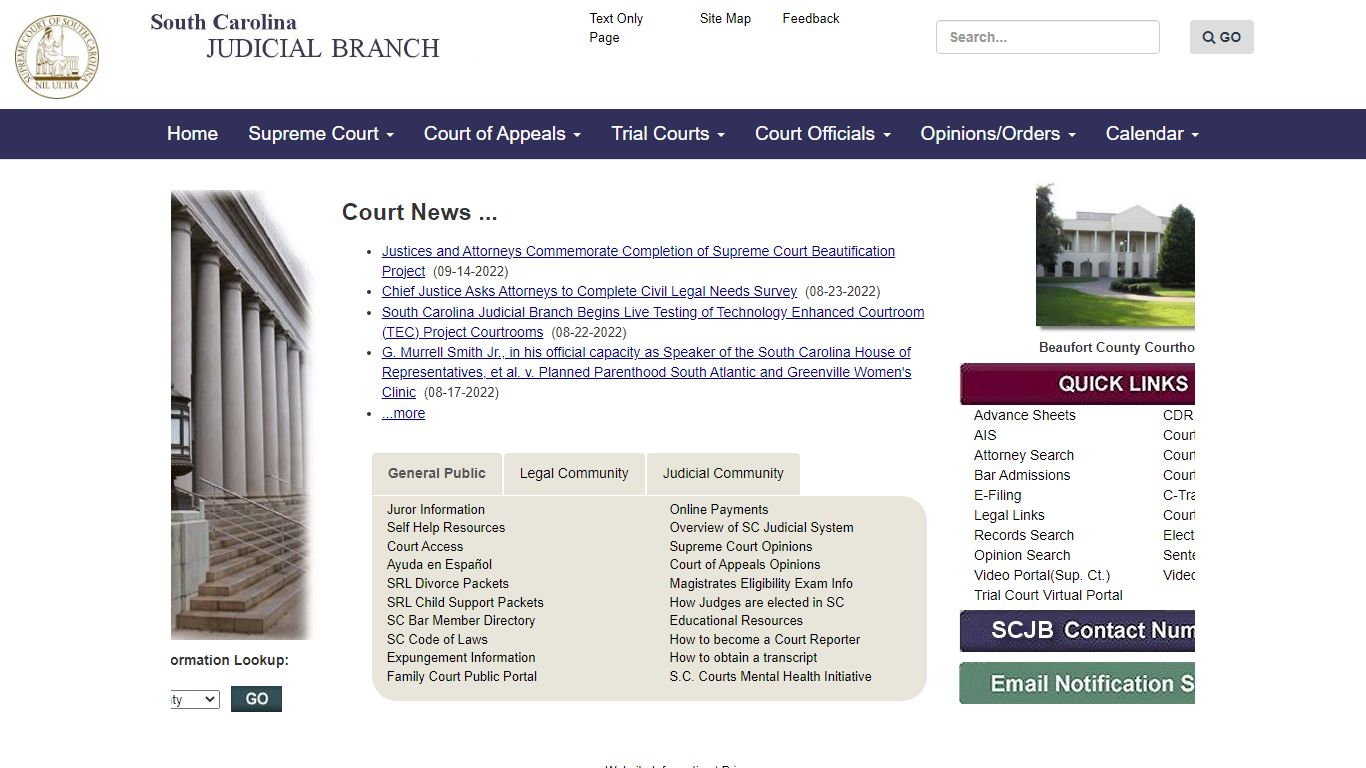The width and height of the screenshot is (1366, 768).
Task: Open How Judges are elected in SC
Action: [x=757, y=602]
